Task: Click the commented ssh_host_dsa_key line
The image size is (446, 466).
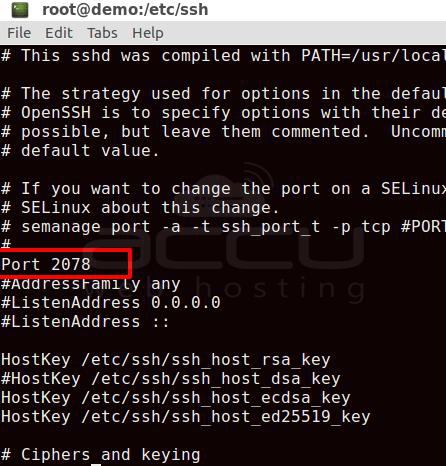Action: coord(171,379)
